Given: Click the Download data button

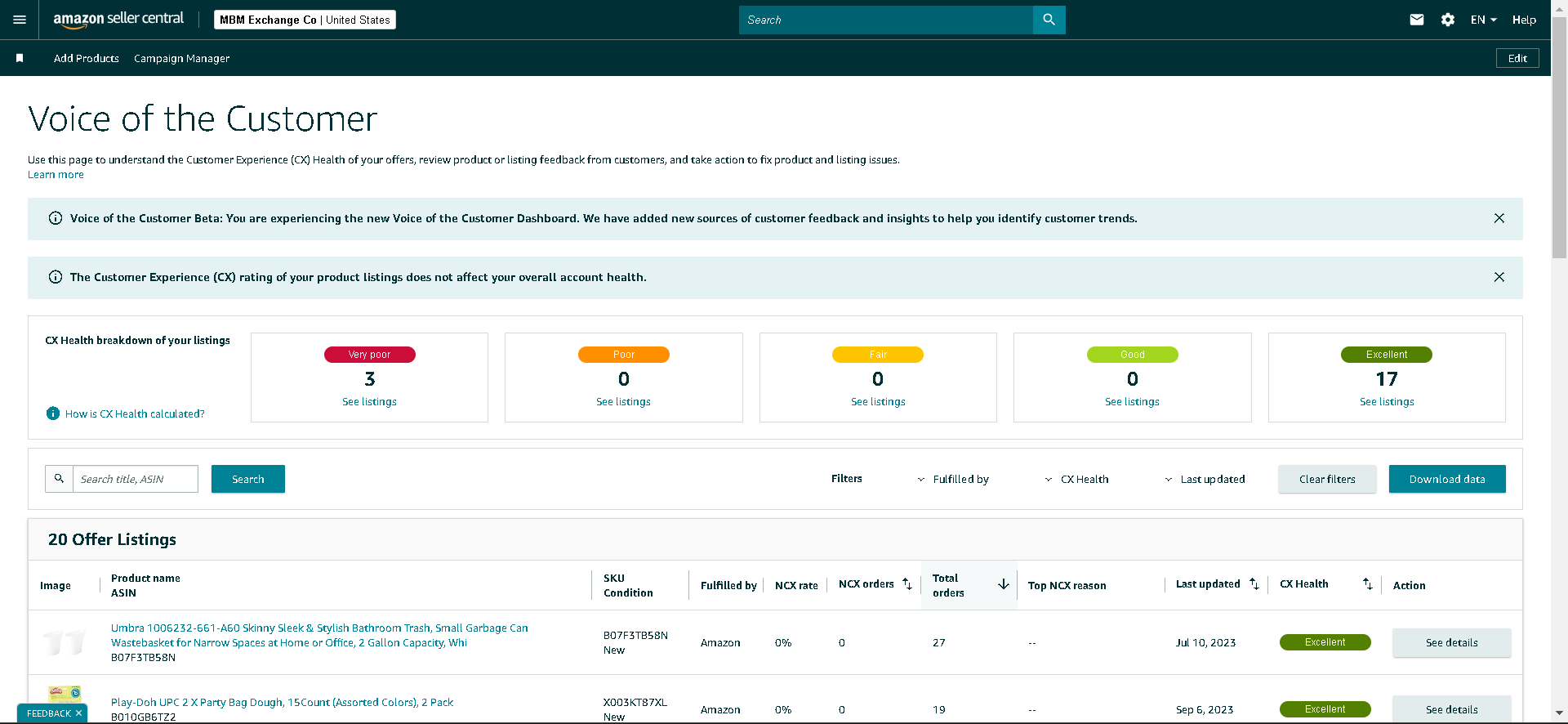Looking at the screenshot, I should (x=1447, y=479).
